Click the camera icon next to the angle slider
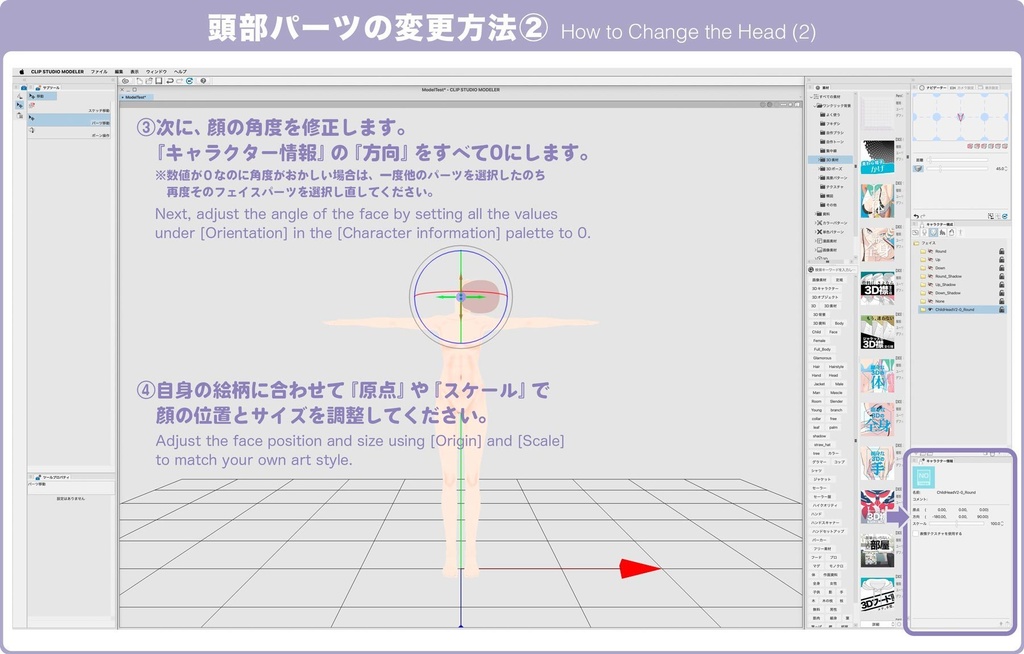 [x=917, y=169]
